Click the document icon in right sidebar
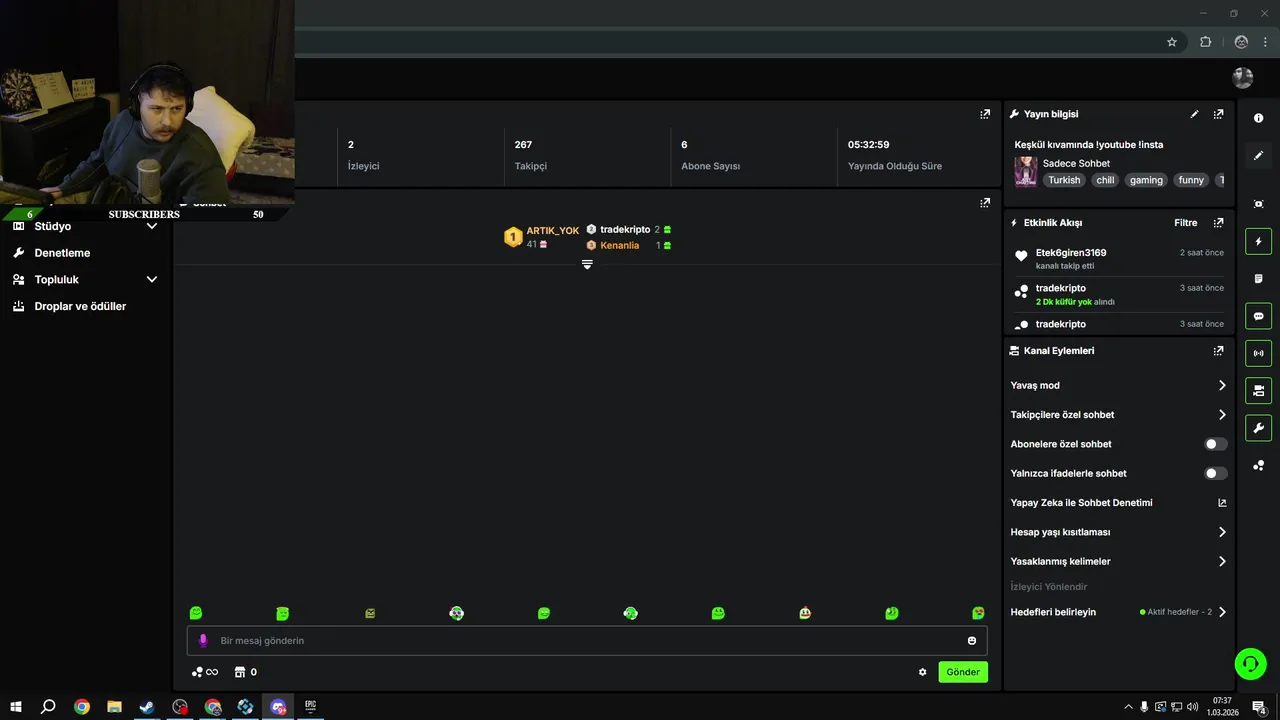This screenshot has height=720, width=1280. 1258,278
